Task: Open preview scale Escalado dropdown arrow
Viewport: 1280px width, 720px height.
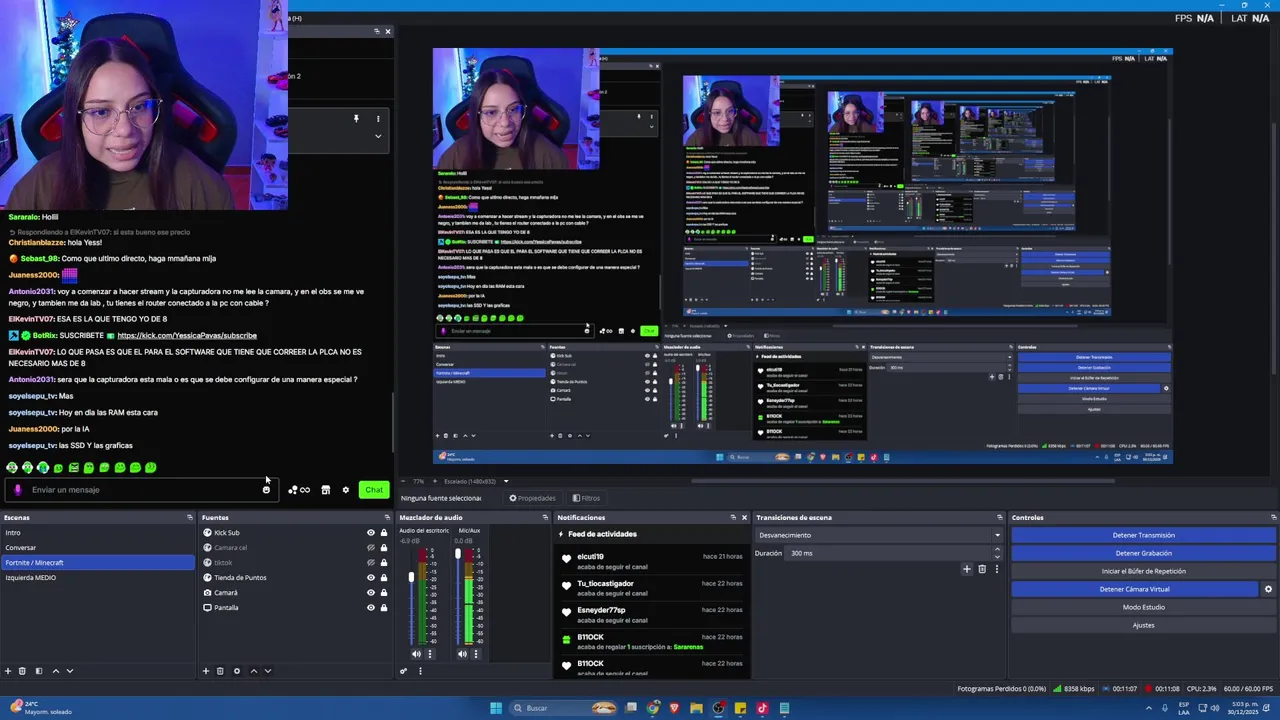Action: [506, 481]
